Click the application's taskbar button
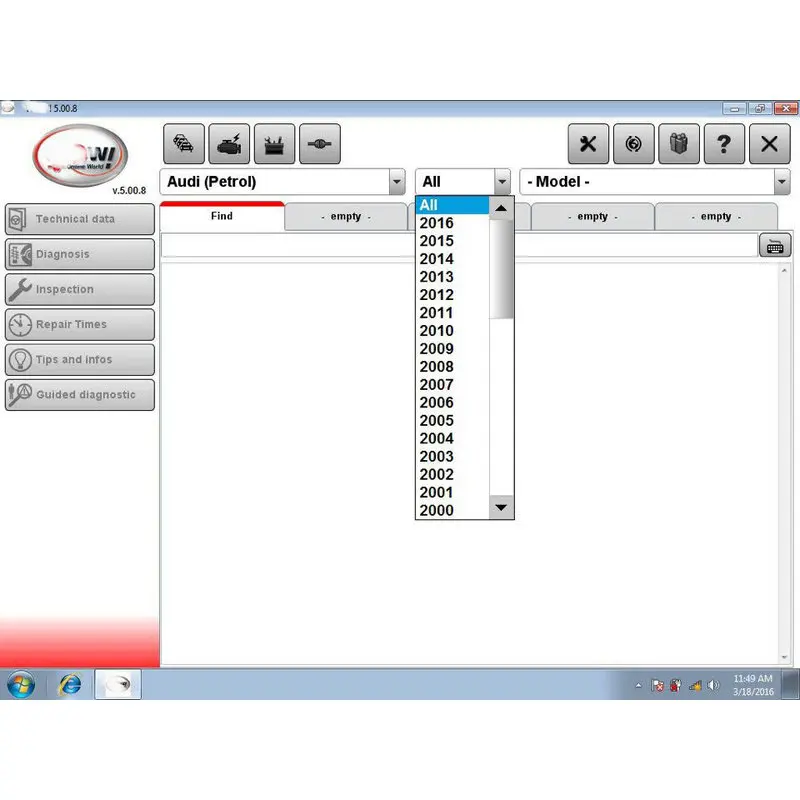The width and height of the screenshot is (800, 800). (118, 684)
